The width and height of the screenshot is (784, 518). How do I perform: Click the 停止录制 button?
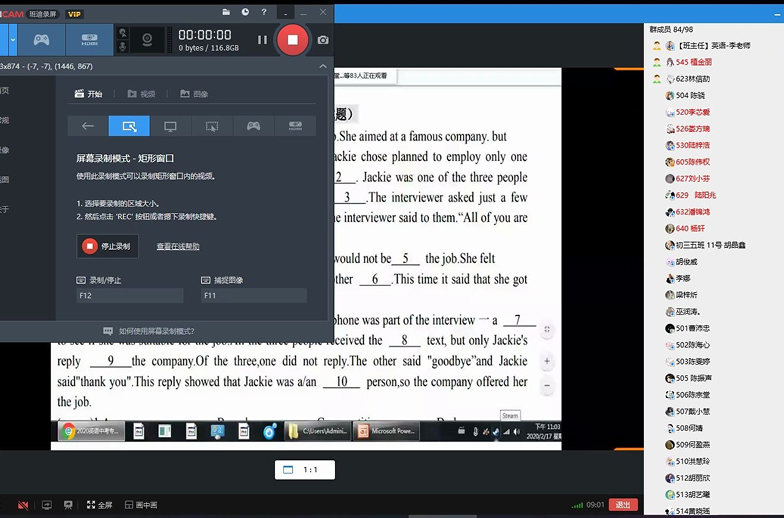tap(108, 246)
